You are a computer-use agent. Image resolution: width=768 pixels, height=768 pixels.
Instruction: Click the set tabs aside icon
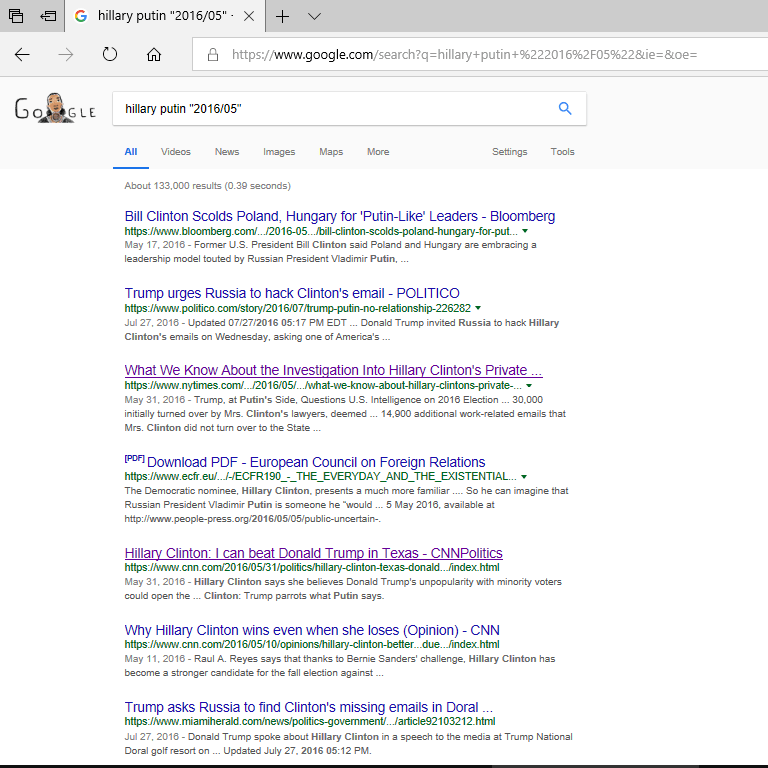(x=48, y=16)
